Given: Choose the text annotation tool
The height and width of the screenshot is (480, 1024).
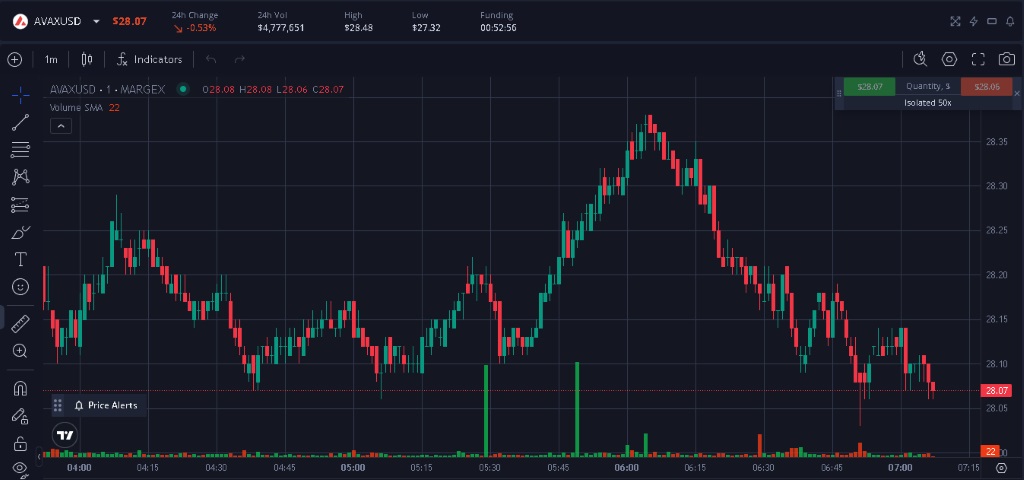Looking at the screenshot, I should (20, 259).
